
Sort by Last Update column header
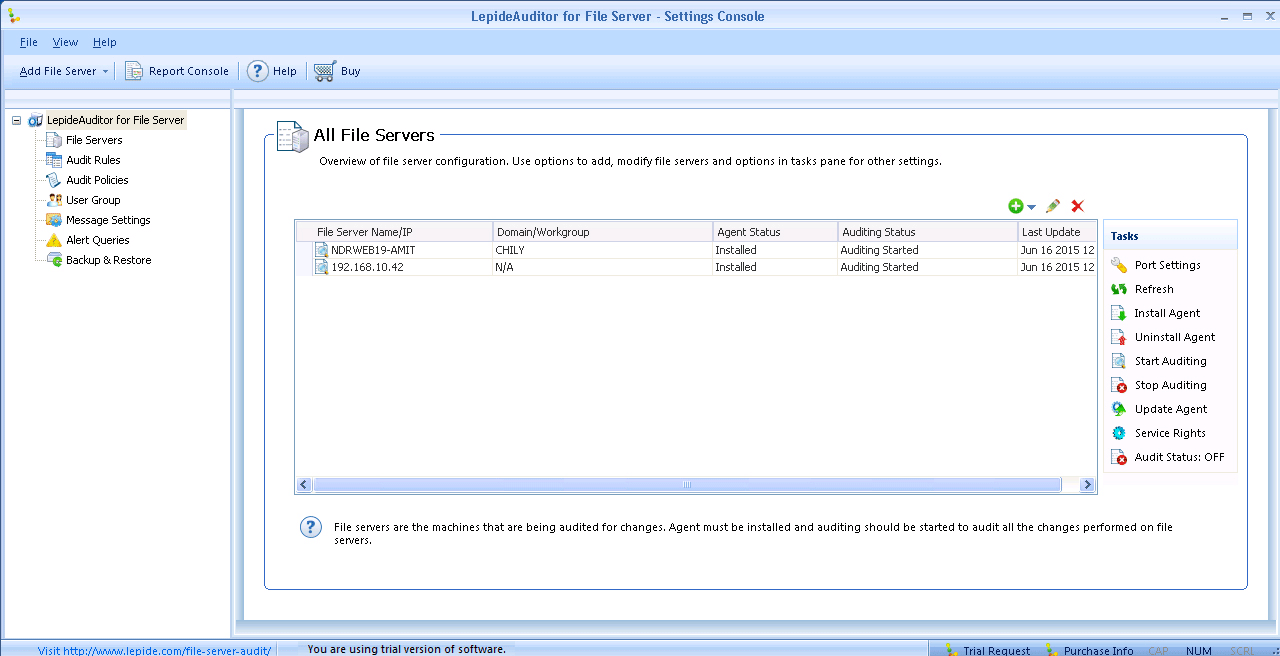coord(1057,232)
